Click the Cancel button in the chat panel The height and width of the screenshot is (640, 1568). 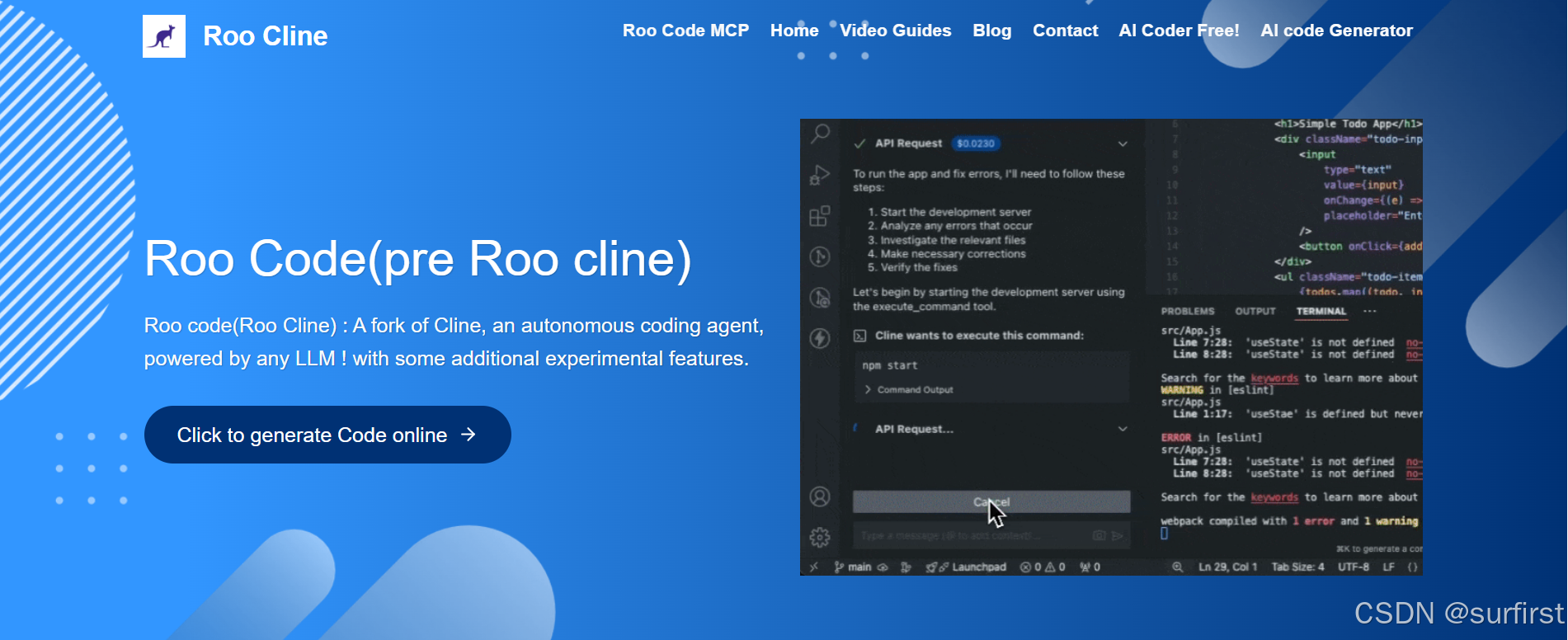(991, 502)
